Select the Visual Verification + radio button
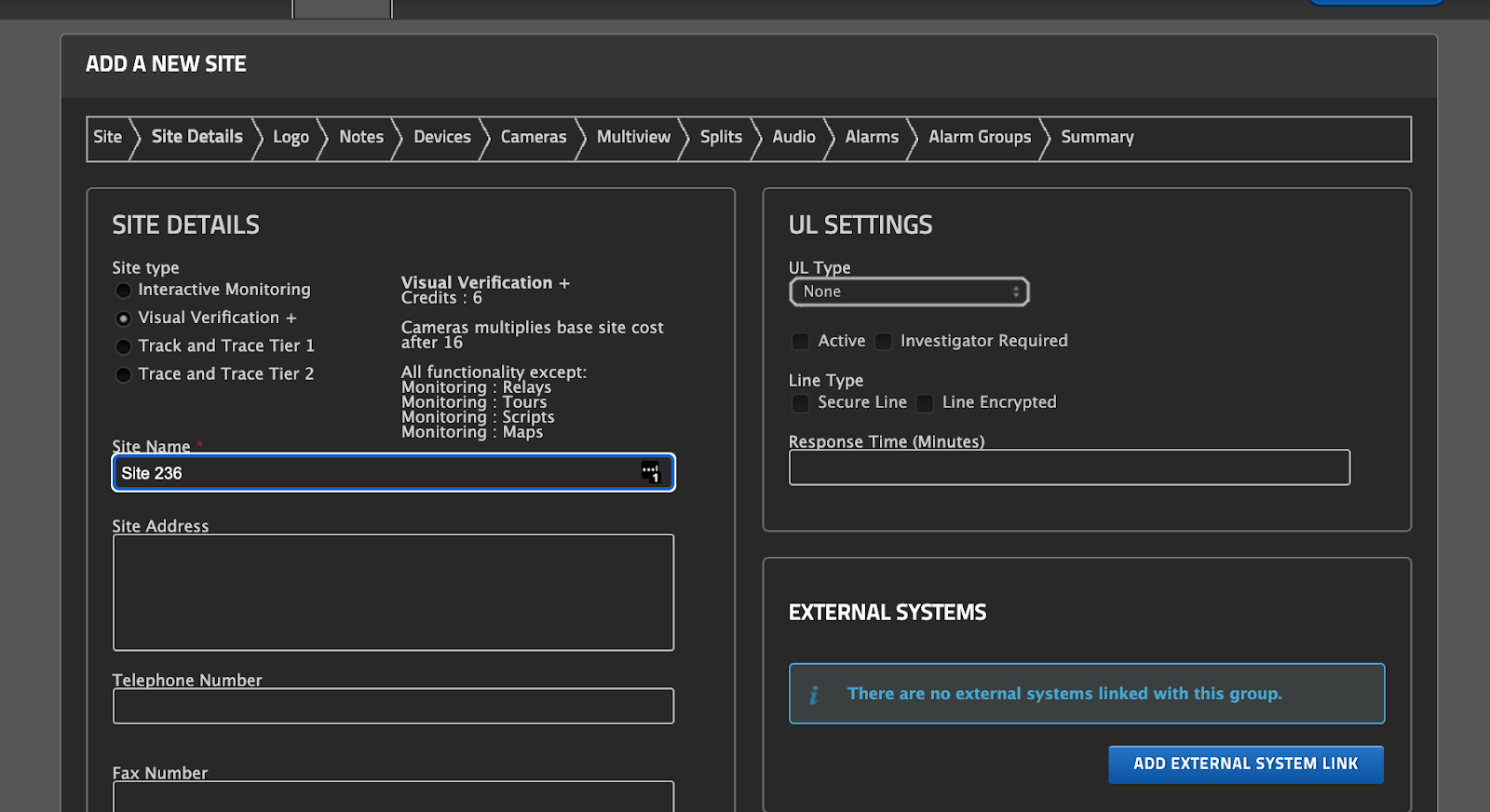Viewport: 1490px width, 812px height. [x=123, y=318]
